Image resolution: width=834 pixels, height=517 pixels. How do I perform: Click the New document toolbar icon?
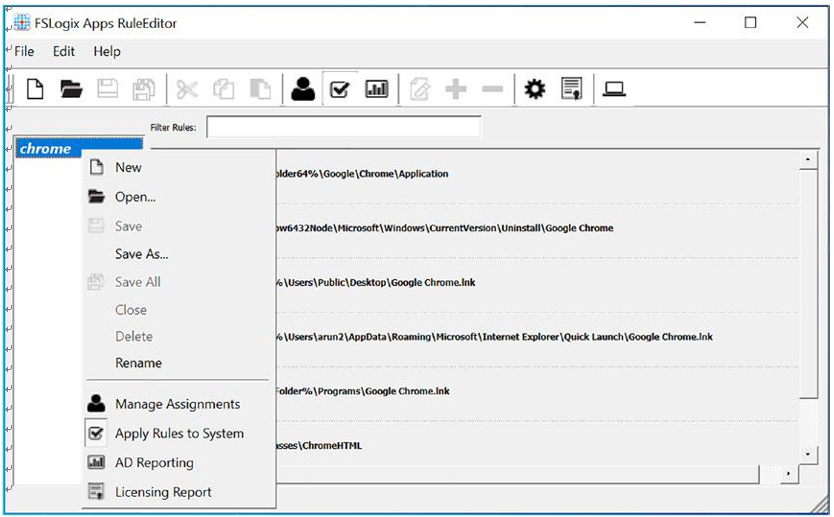[x=35, y=89]
